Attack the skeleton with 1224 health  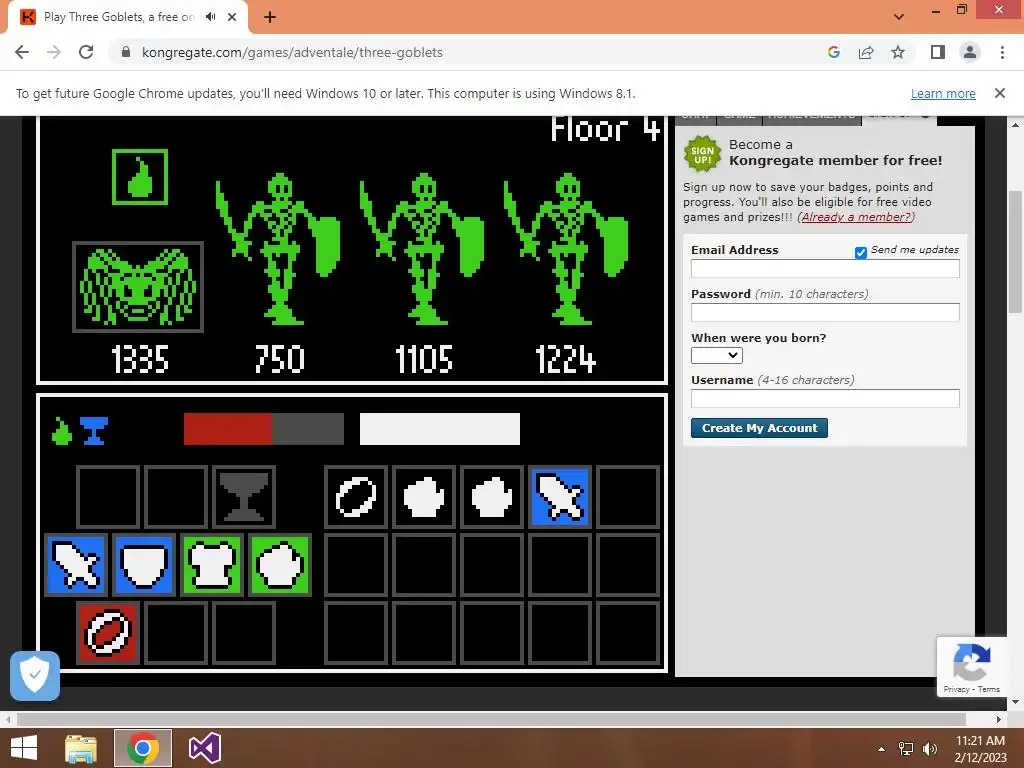[567, 249]
